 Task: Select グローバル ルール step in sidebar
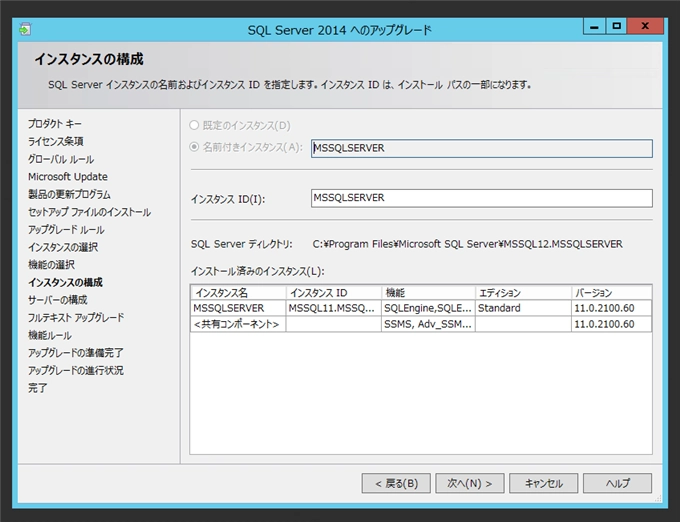[61, 159]
